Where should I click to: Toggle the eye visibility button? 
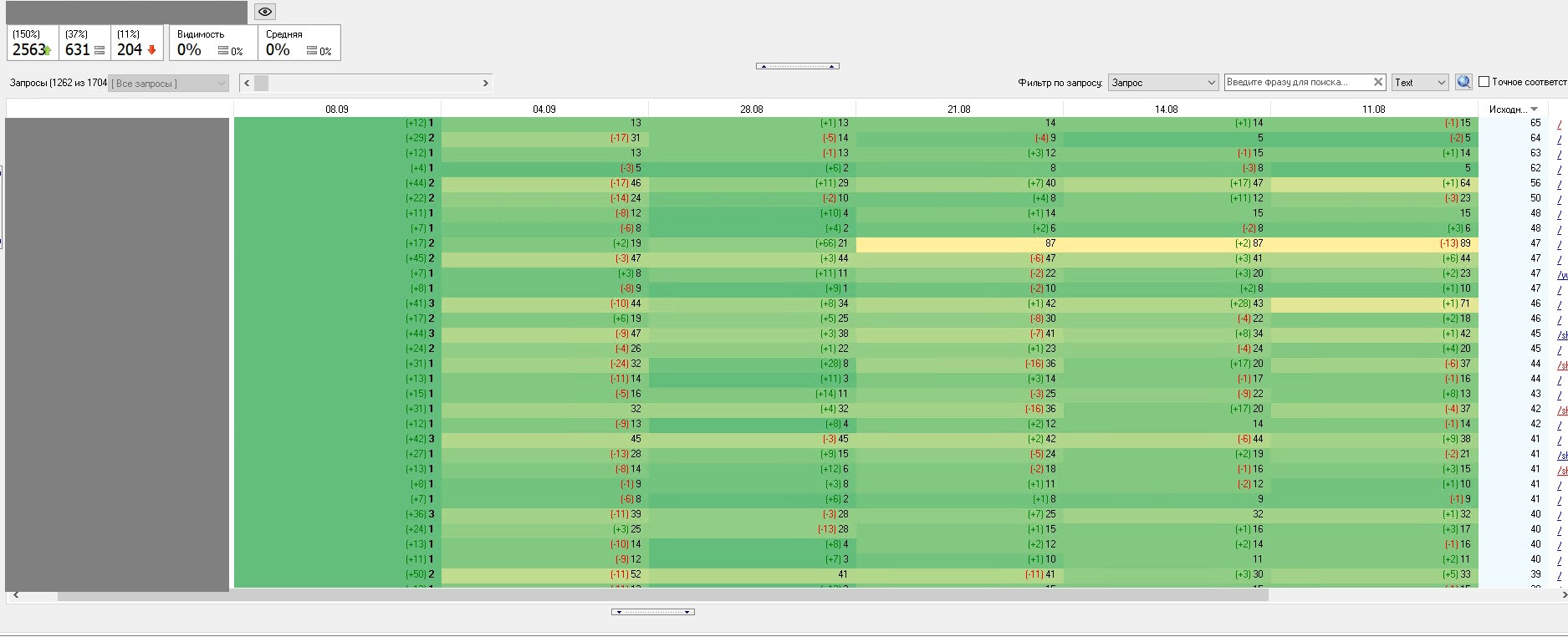coord(265,12)
